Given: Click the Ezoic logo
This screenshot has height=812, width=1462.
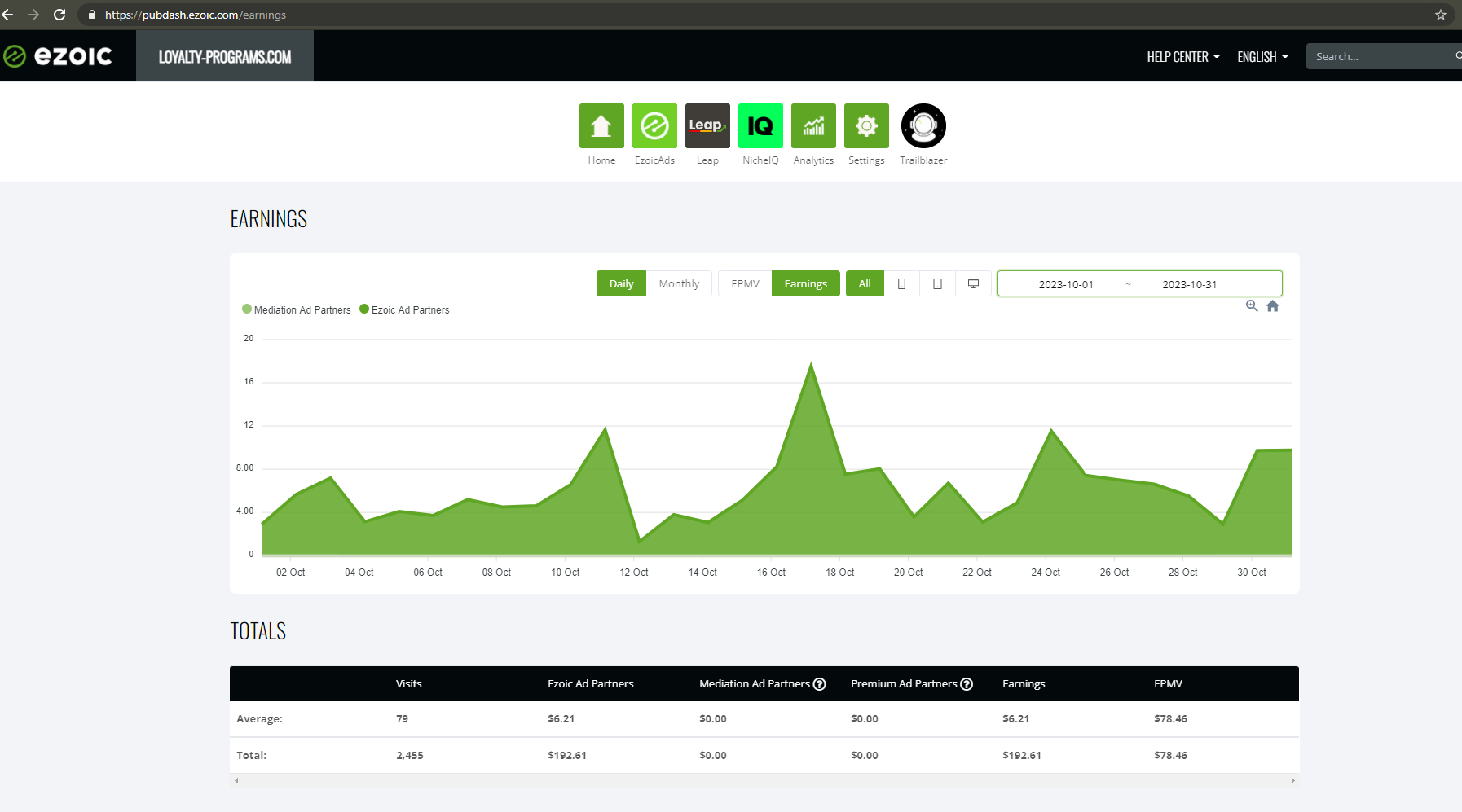Looking at the screenshot, I should pos(58,56).
